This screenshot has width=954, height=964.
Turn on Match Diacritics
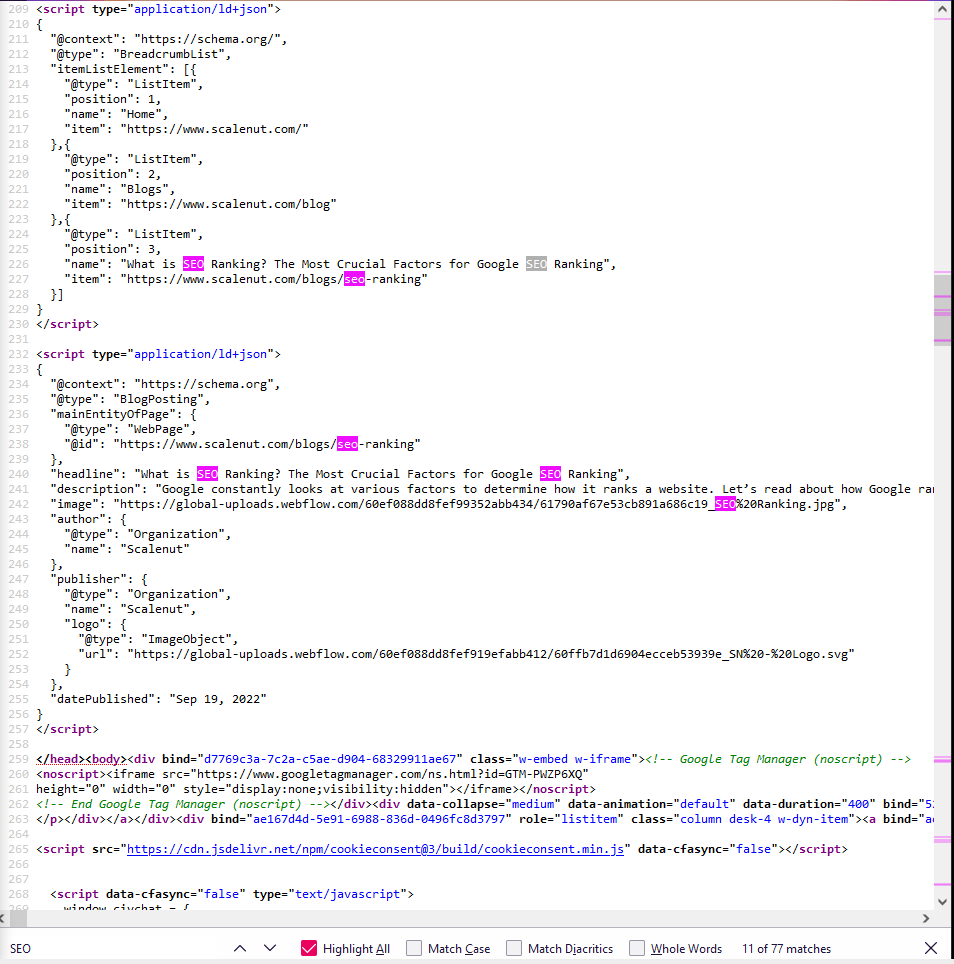click(x=514, y=948)
